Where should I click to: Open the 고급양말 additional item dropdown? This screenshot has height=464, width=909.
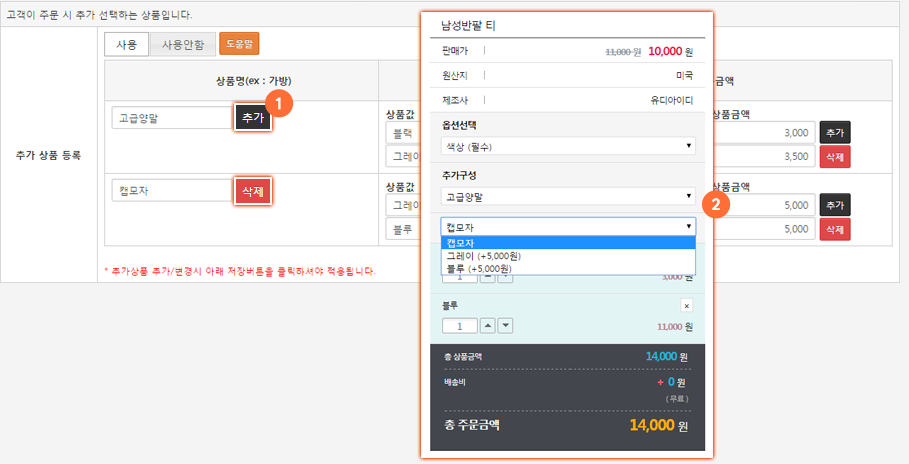(x=568, y=197)
